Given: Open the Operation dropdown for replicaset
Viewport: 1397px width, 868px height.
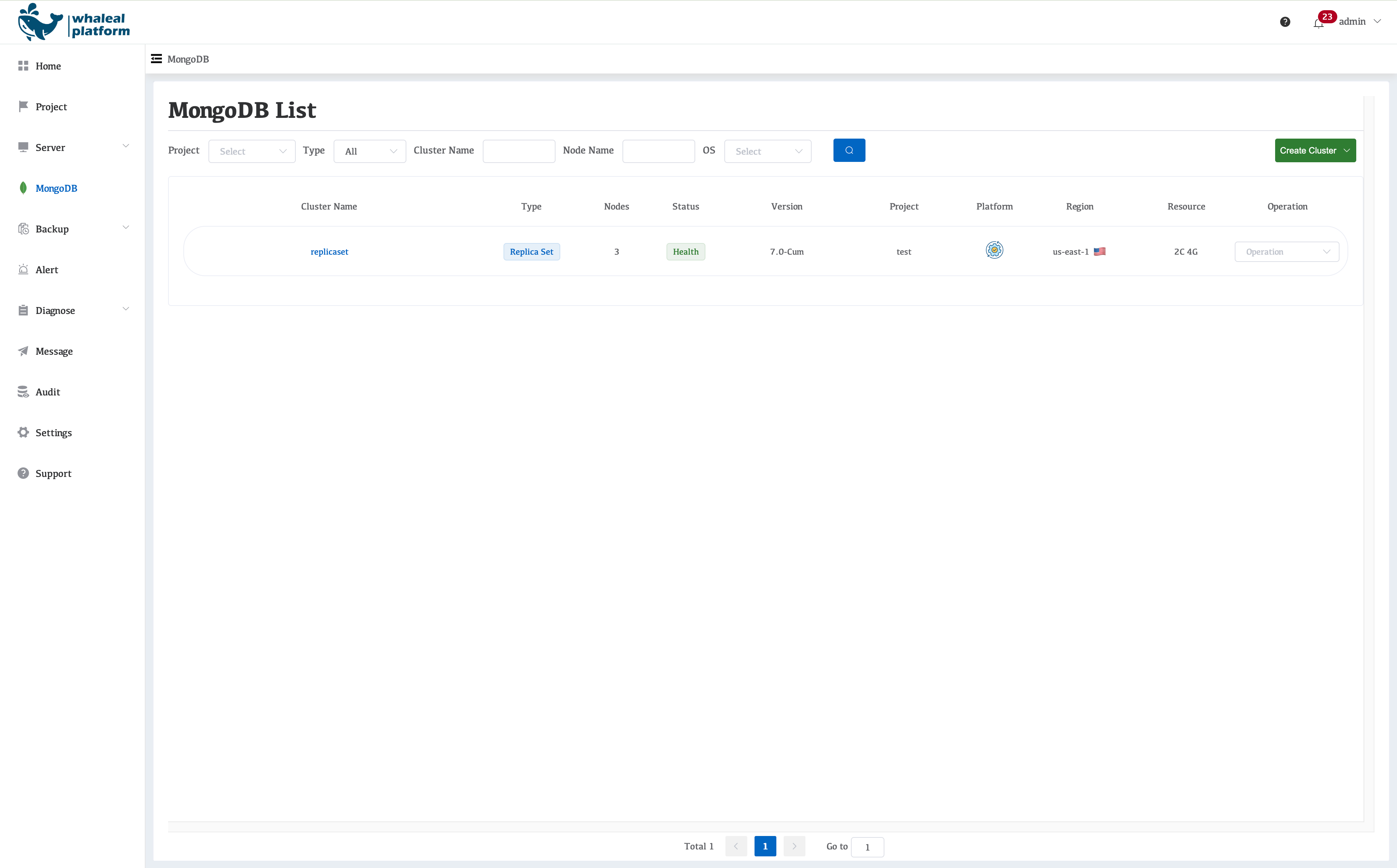Looking at the screenshot, I should tap(1286, 252).
